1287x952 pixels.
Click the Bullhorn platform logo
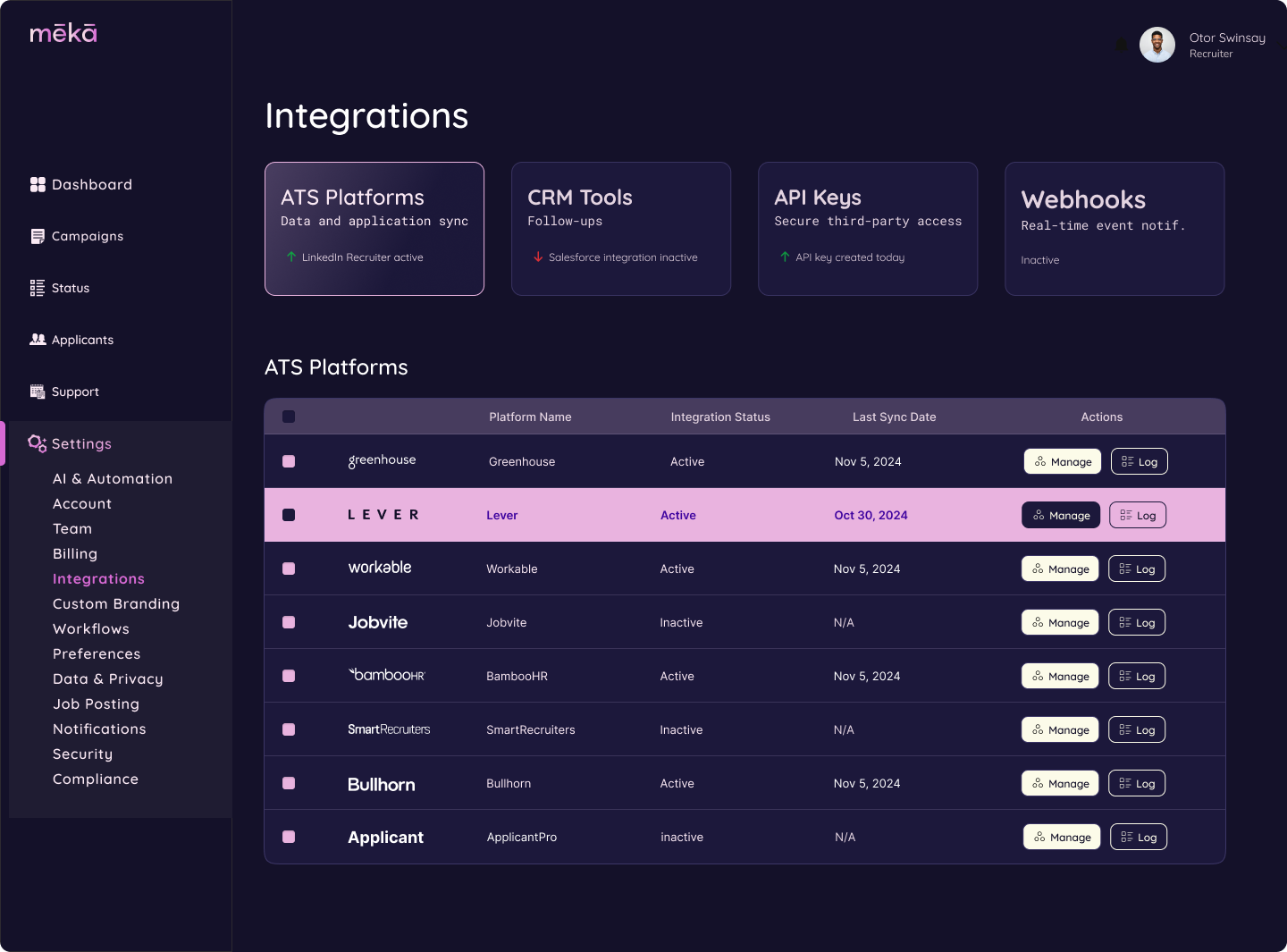point(381,784)
